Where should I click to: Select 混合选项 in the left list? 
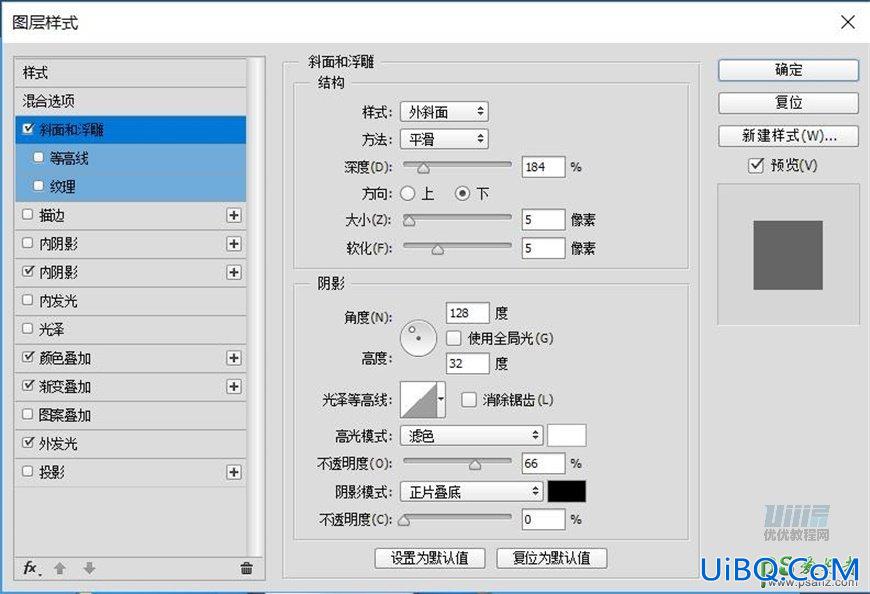click(x=130, y=101)
